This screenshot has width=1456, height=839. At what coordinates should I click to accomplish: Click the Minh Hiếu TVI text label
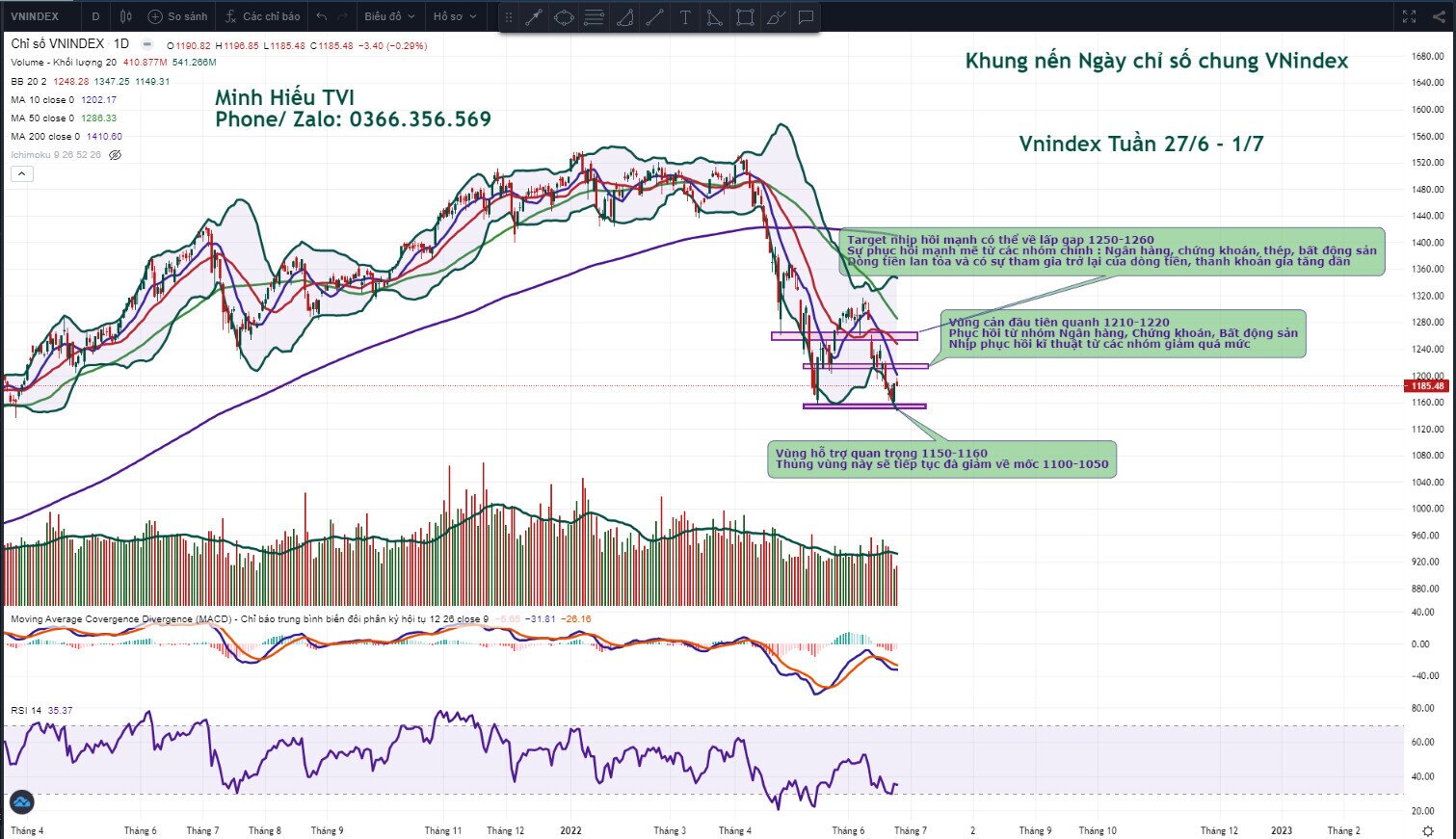284,98
